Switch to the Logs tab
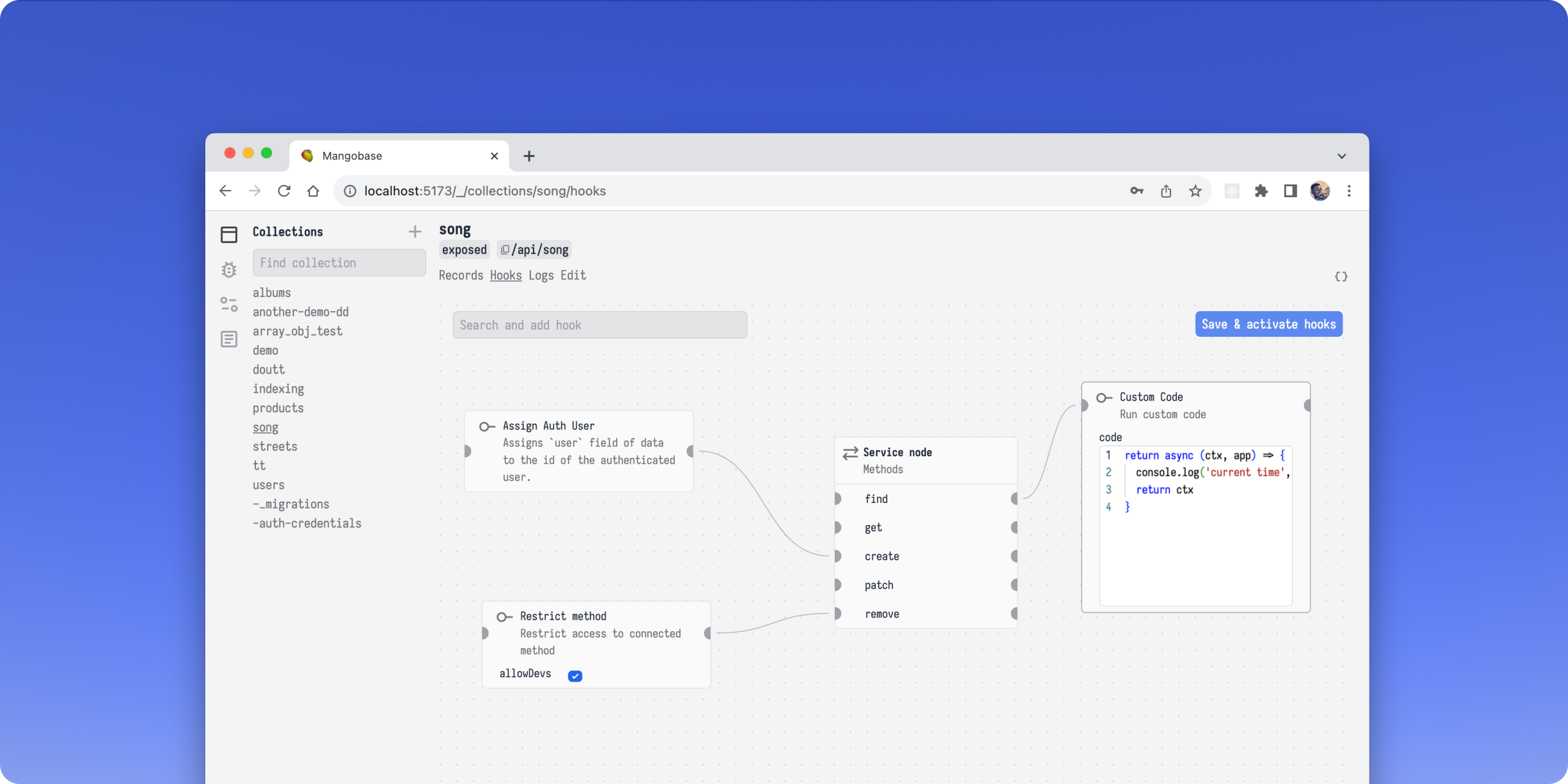The width and height of the screenshot is (1568, 784). pyautogui.click(x=541, y=276)
